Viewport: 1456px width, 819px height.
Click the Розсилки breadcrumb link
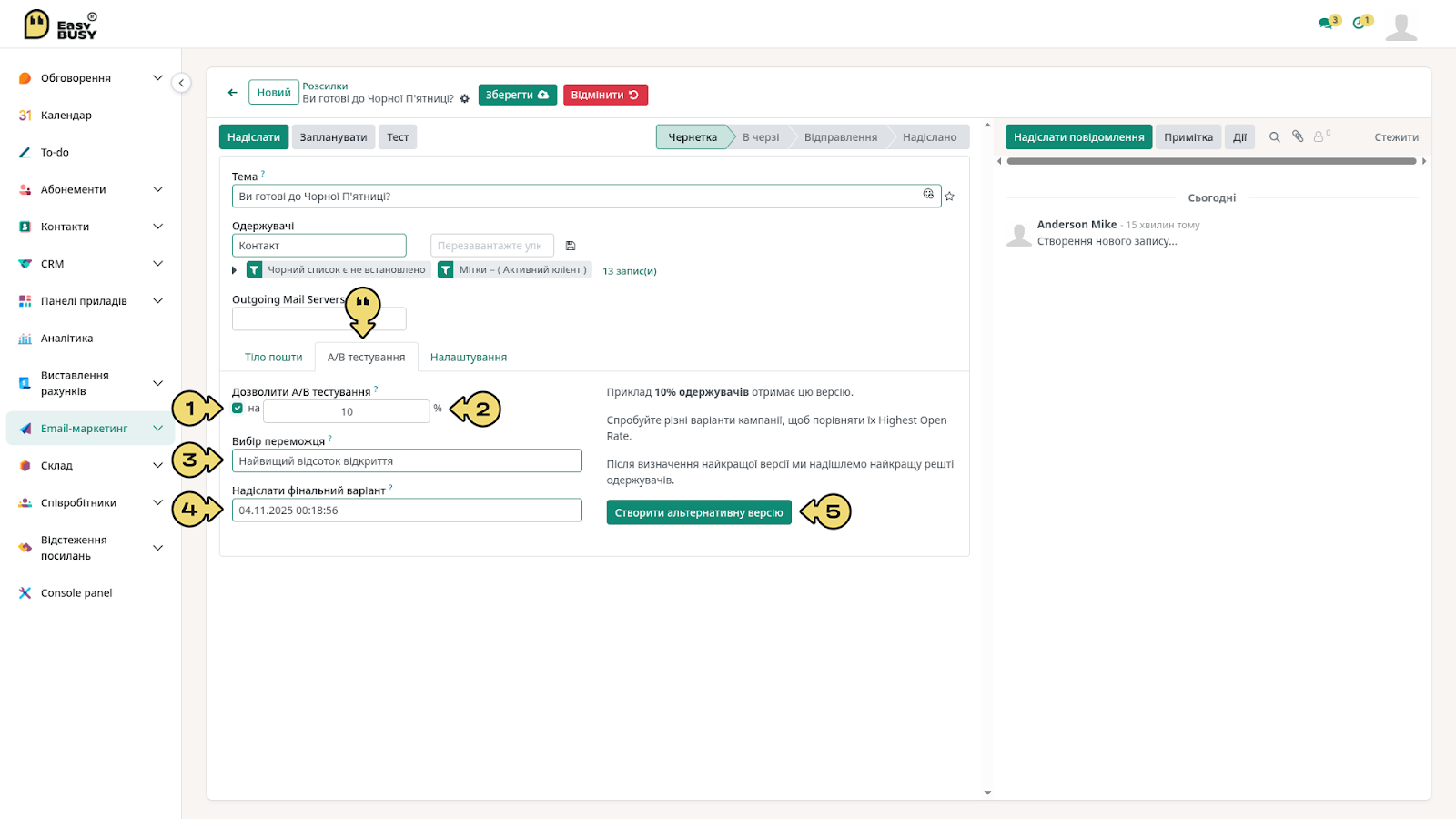coord(325,86)
